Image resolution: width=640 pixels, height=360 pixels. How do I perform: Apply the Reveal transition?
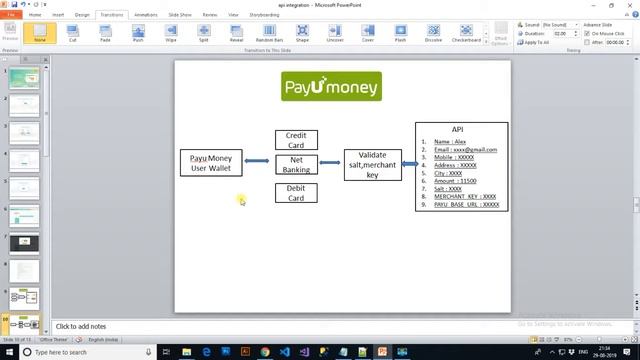tap(236, 33)
